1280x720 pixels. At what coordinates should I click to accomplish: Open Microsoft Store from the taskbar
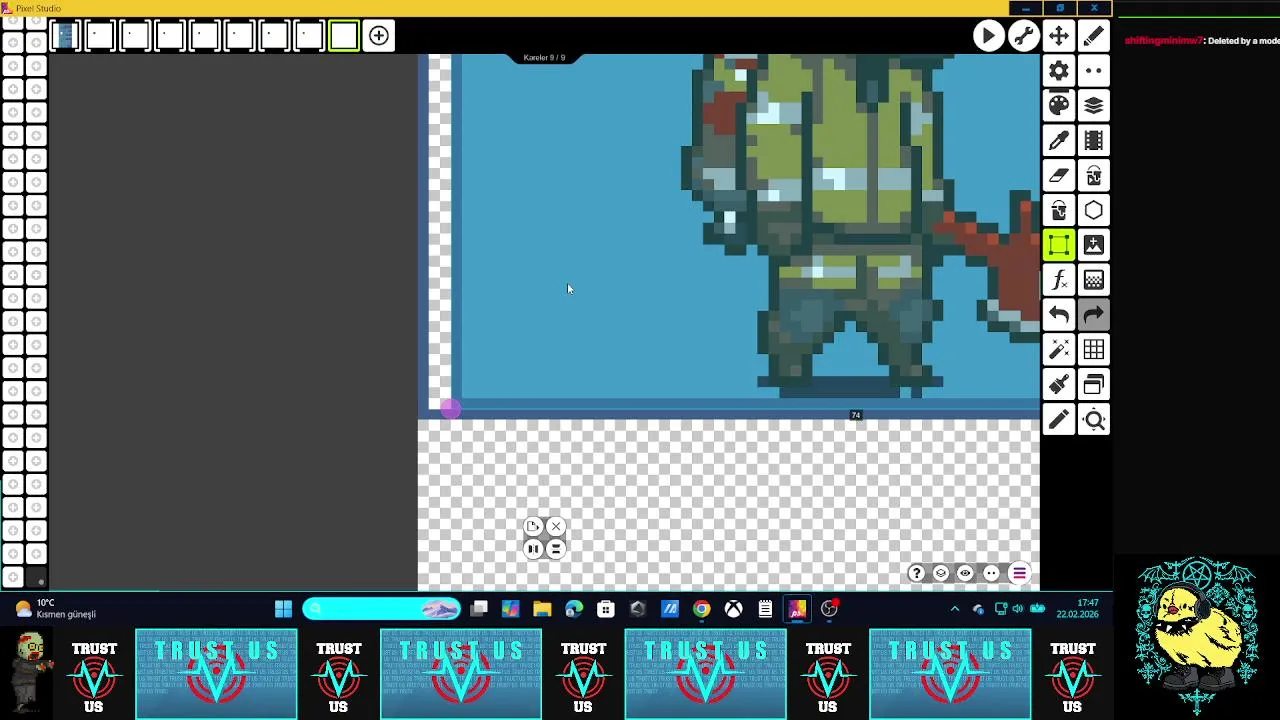tap(606, 609)
